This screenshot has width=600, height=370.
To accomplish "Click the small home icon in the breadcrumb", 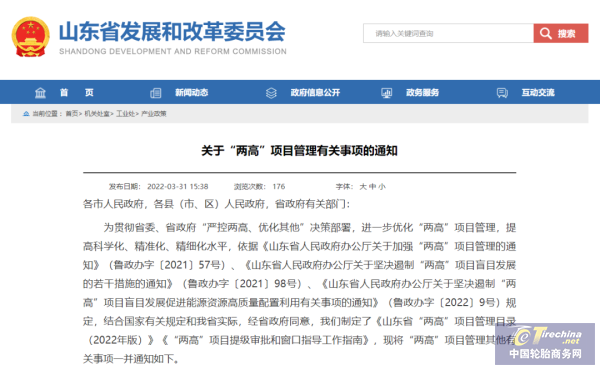I will point(26,114).
